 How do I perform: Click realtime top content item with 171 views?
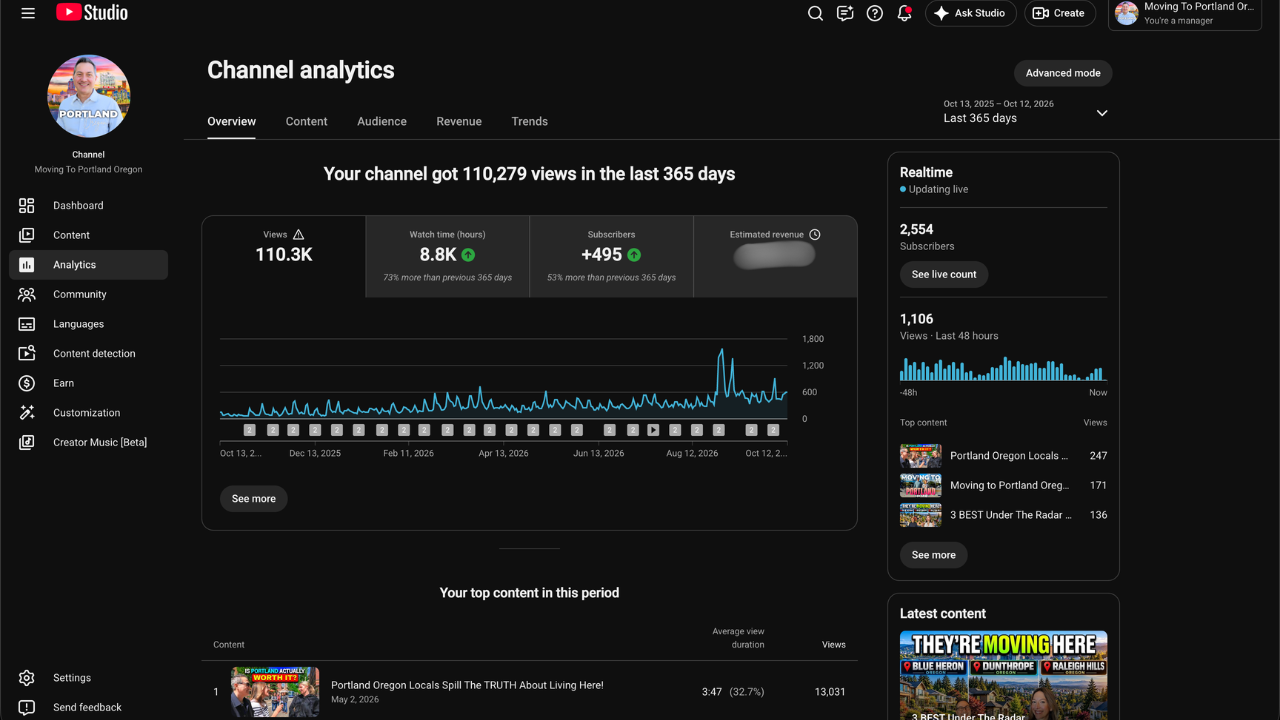point(1003,485)
